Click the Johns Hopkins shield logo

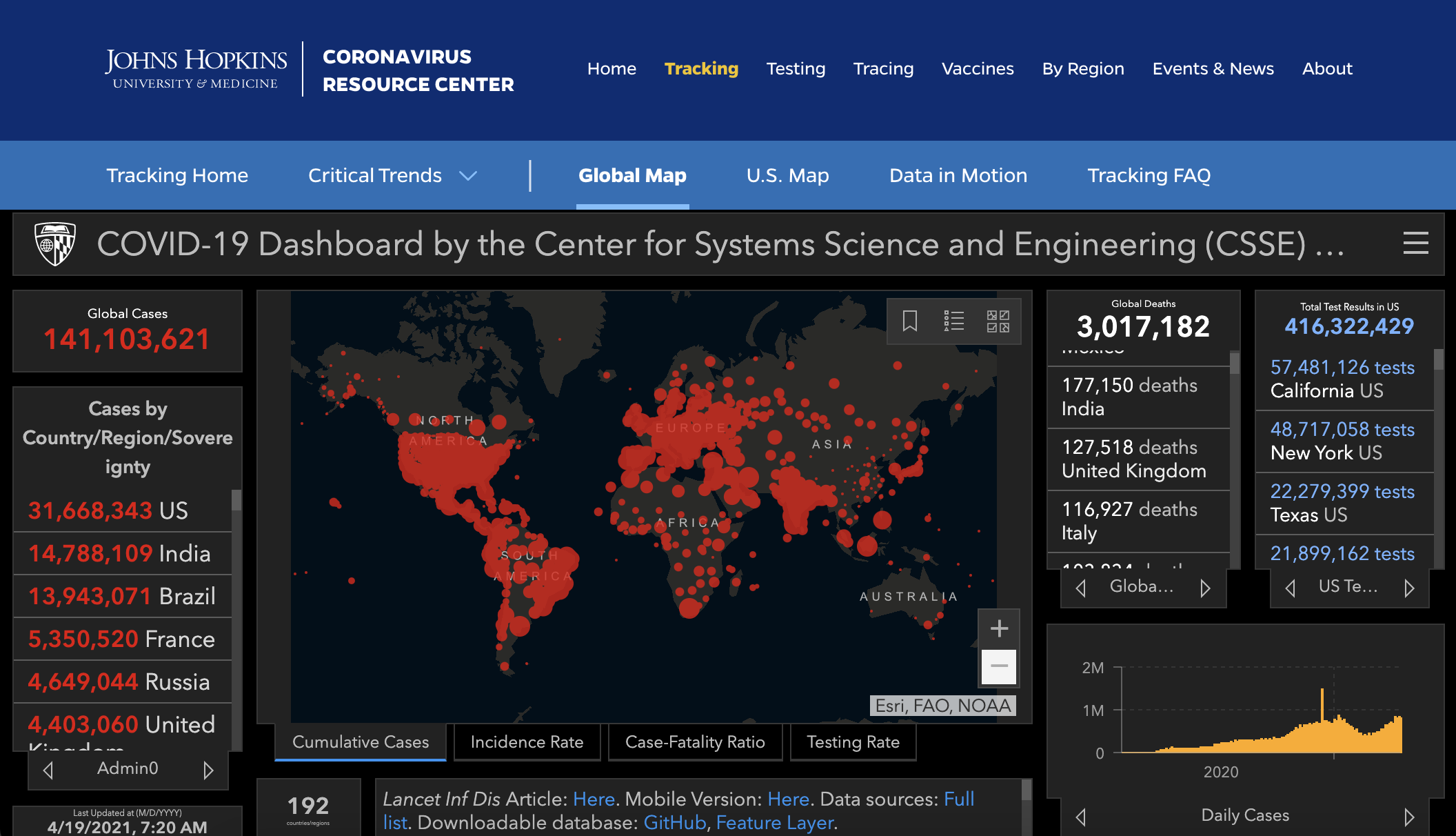55,243
